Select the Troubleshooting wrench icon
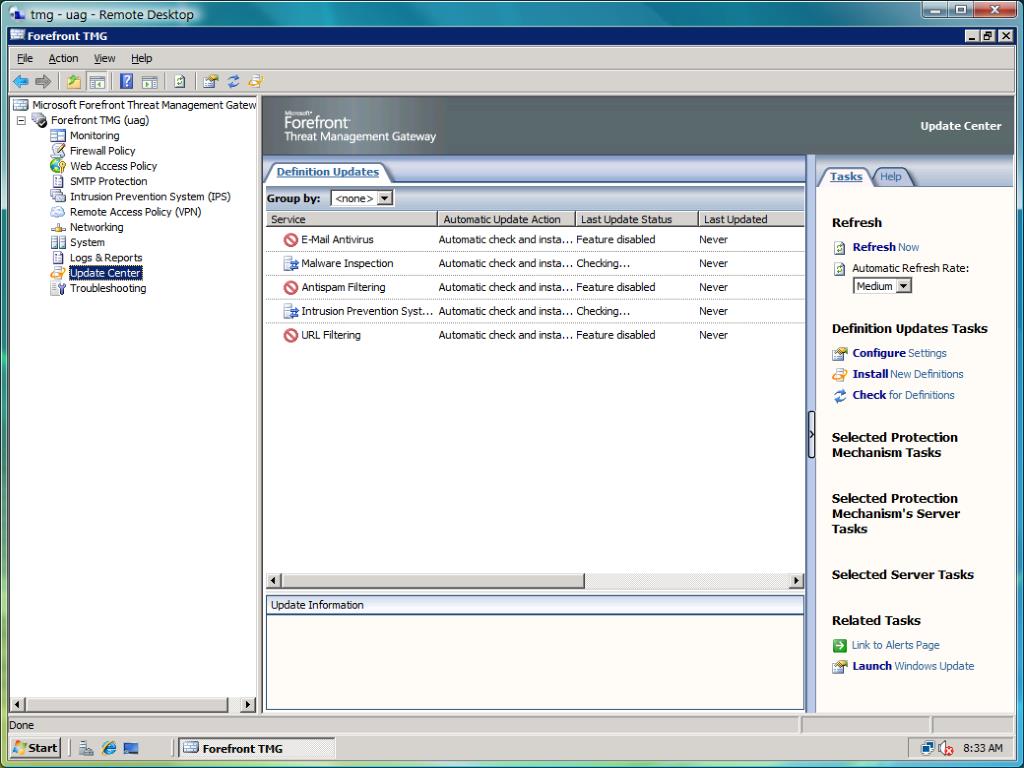 coord(58,288)
